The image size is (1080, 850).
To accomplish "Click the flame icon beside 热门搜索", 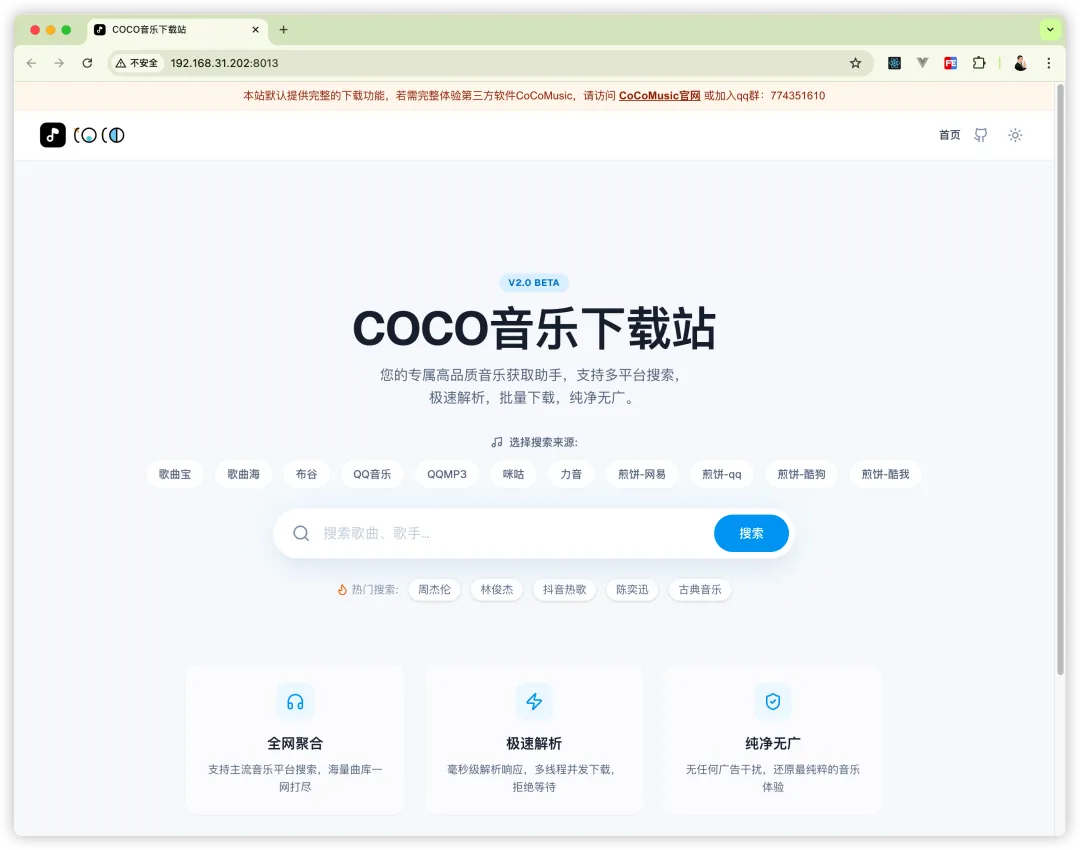I will point(342,590).
